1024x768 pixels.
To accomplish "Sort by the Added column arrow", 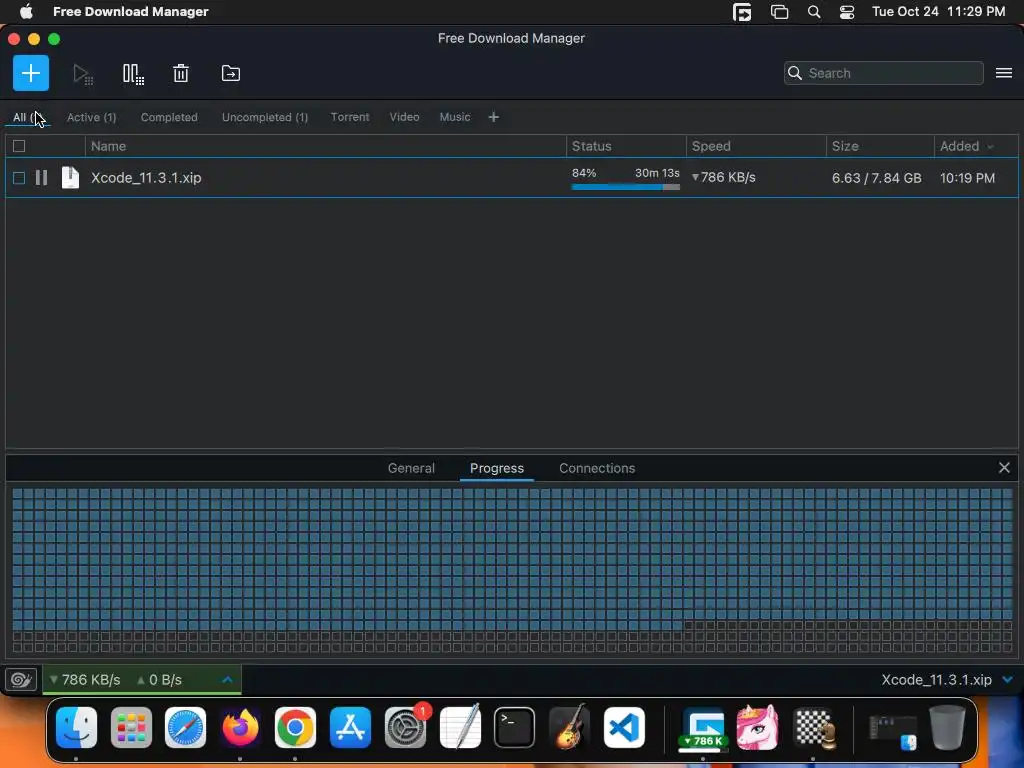I will point(991,146).
